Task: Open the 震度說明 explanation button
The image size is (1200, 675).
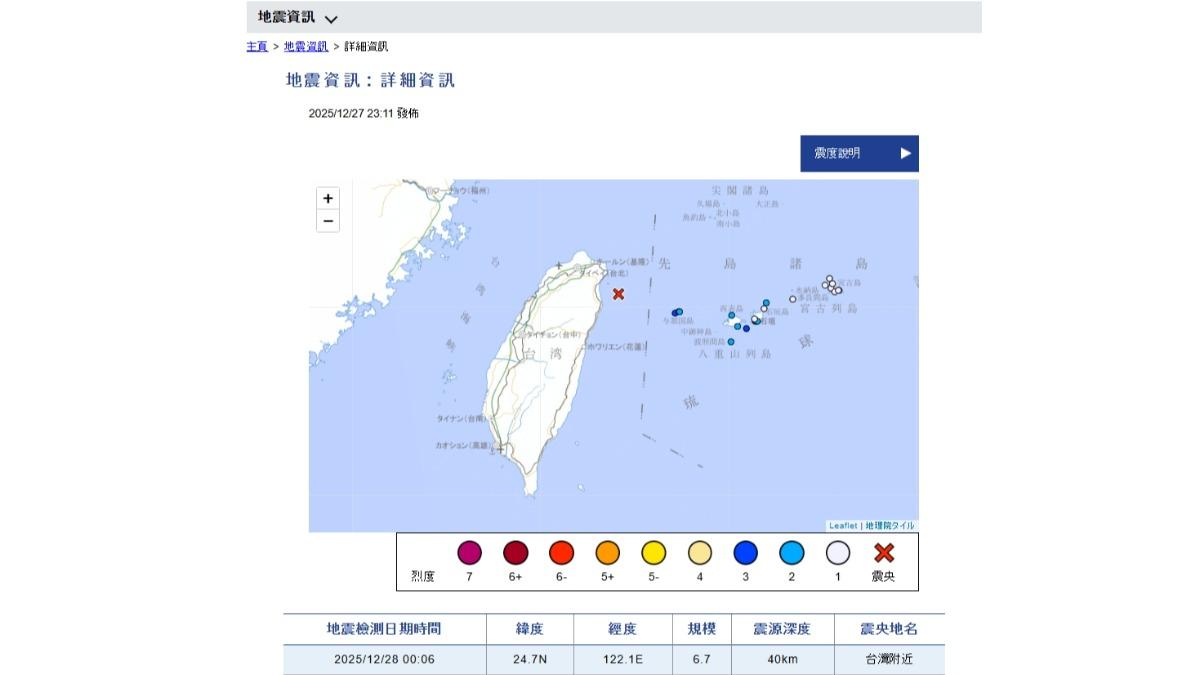Action: 859,153
